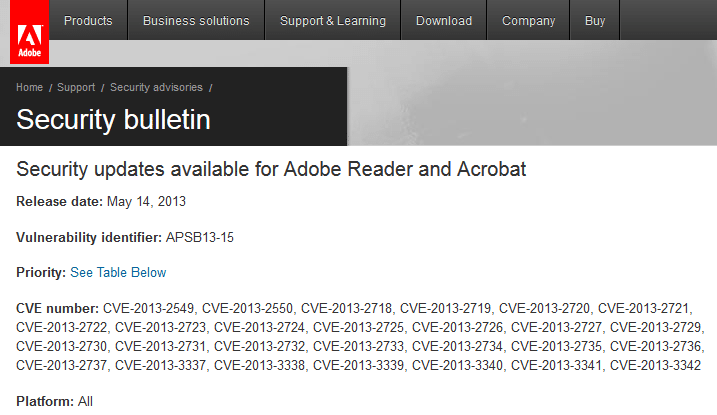The image size is (717, 415).
Task: Go to the Home breadcrumb link
Action: pyautogui.click(x=29, y=87)
